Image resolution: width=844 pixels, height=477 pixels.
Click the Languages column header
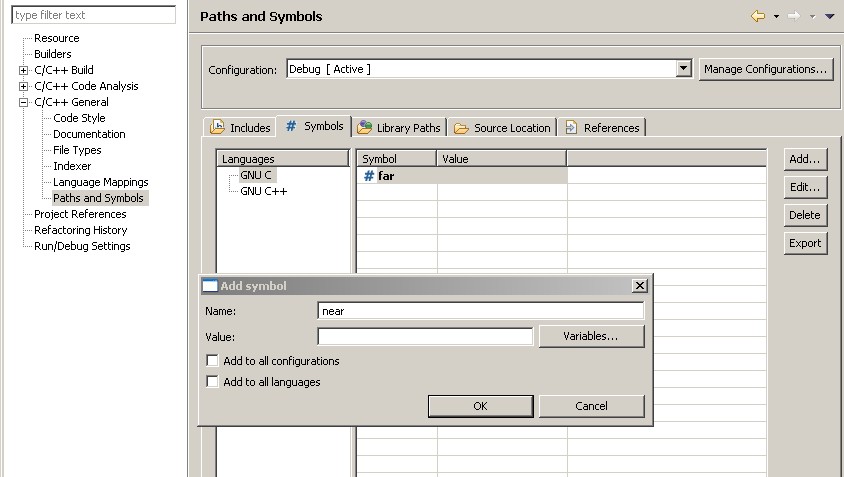tap(283, 159)
